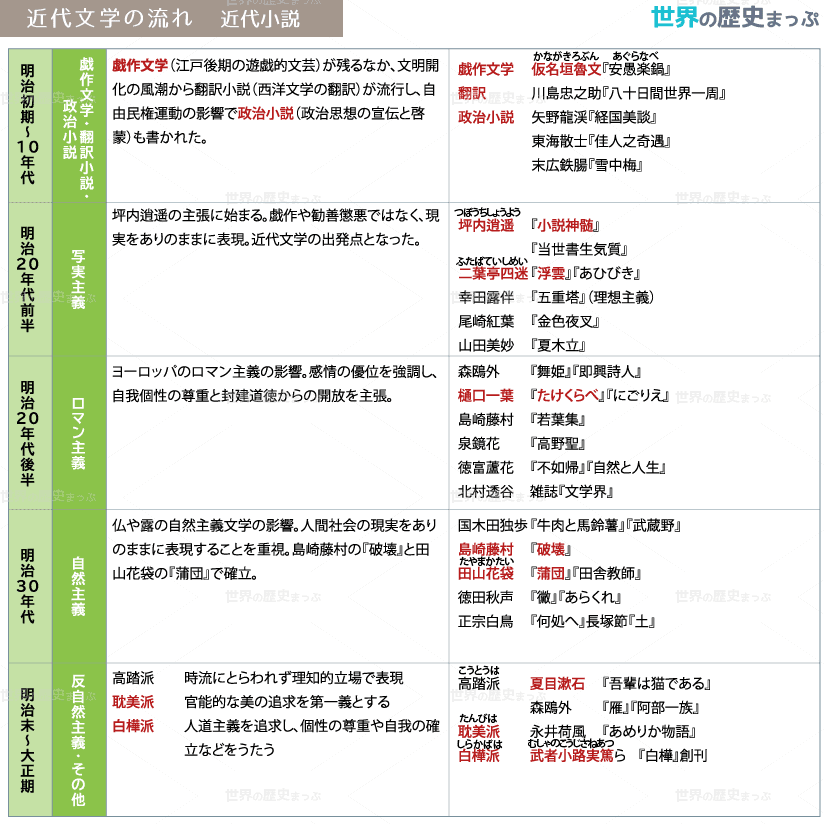Image resolution: width=824 pixels, height=824 pixels.
Task: Click 徳田秋声 author name
Action: coord(486,598)
